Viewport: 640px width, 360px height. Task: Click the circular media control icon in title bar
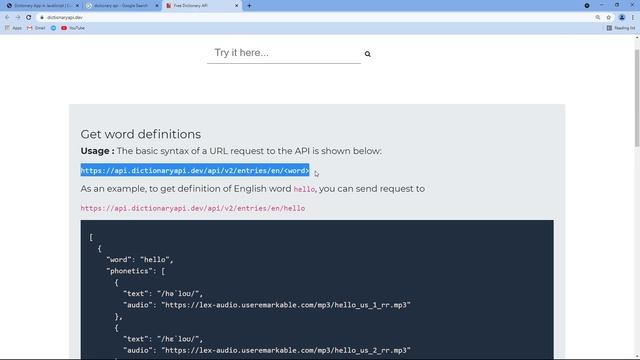(587, 6)
